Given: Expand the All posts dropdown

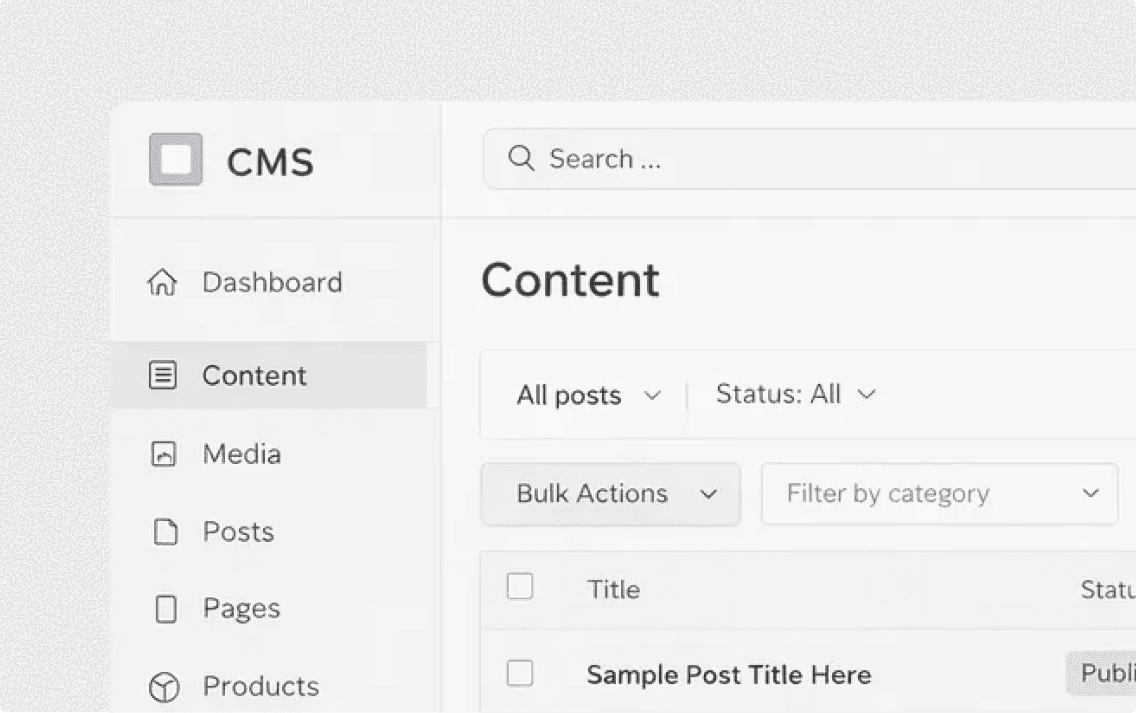Looking at the screenshot, I should click(588, 395).
